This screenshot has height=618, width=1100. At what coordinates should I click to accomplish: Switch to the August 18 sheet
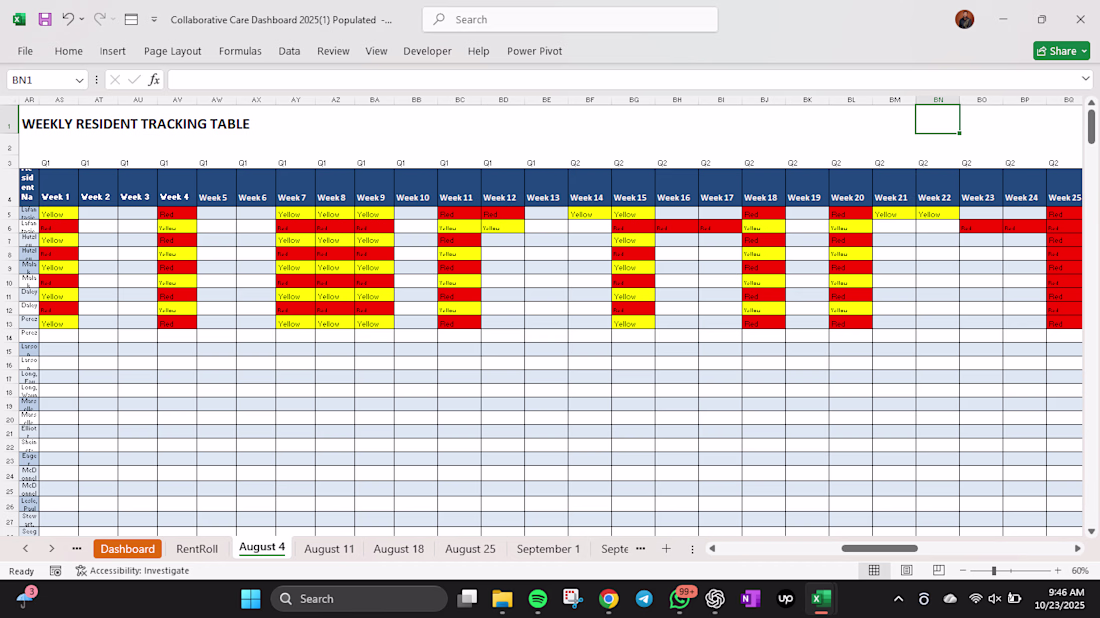(x=398, y=549)
